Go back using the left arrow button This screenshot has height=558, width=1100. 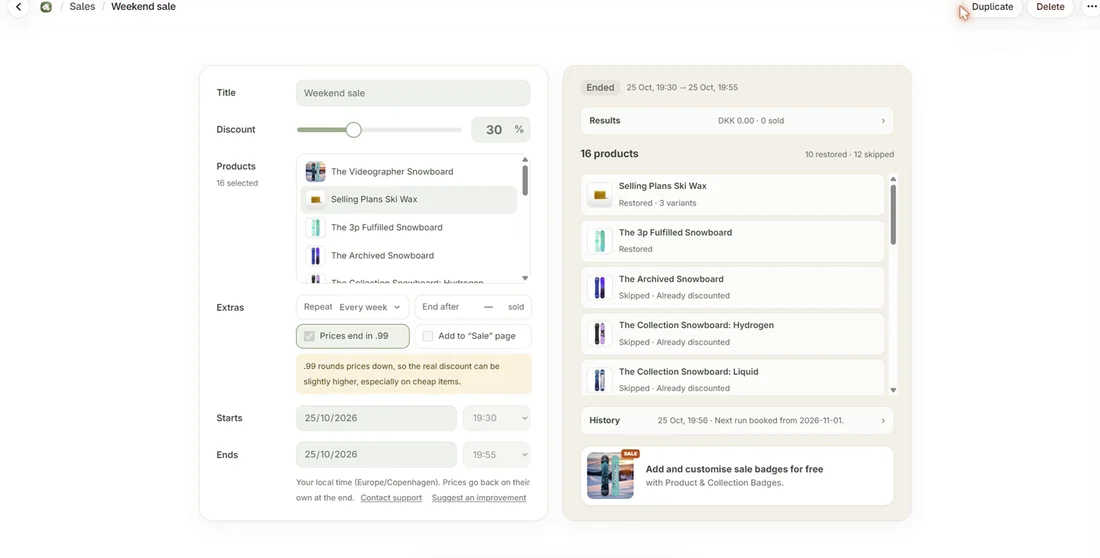pyautogui.click(x=18, y=7)
